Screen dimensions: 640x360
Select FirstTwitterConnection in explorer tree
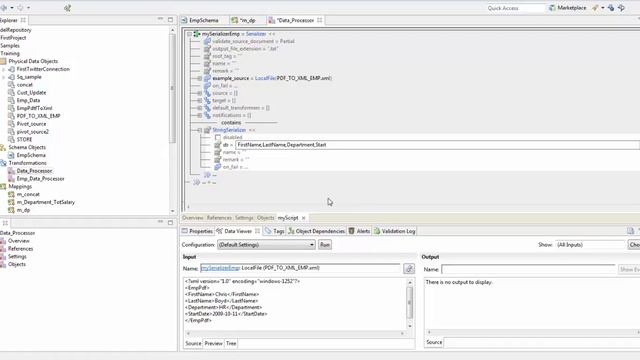(x=43, y=69)
